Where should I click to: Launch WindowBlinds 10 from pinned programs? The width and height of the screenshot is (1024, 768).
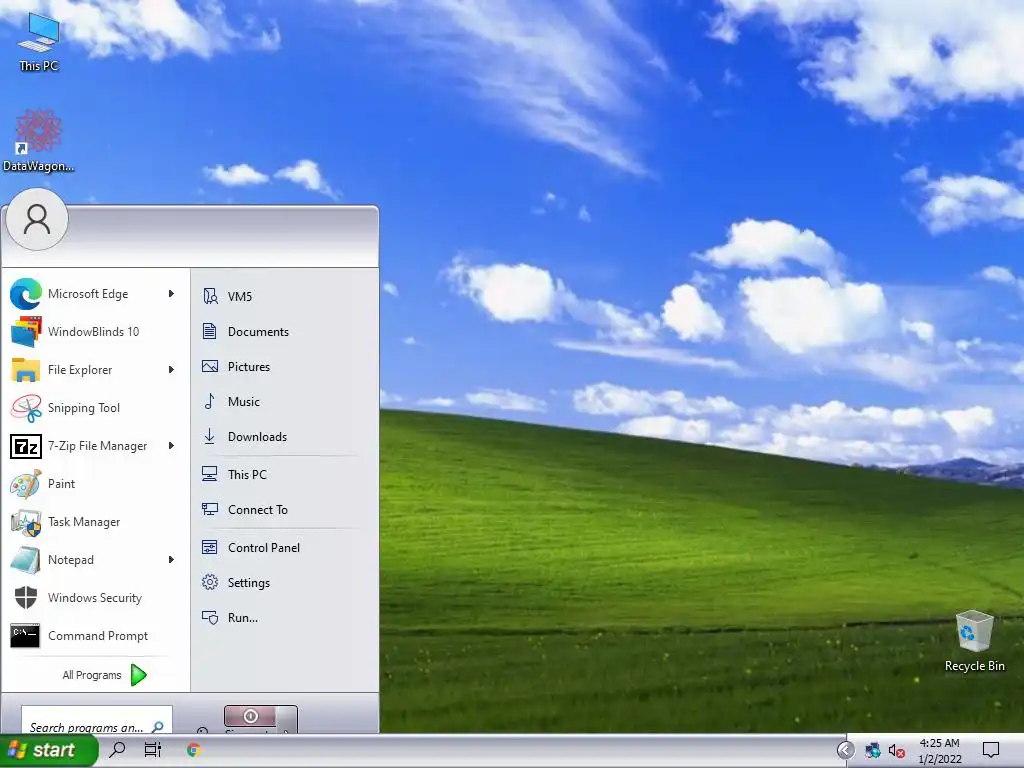point(93,332)
